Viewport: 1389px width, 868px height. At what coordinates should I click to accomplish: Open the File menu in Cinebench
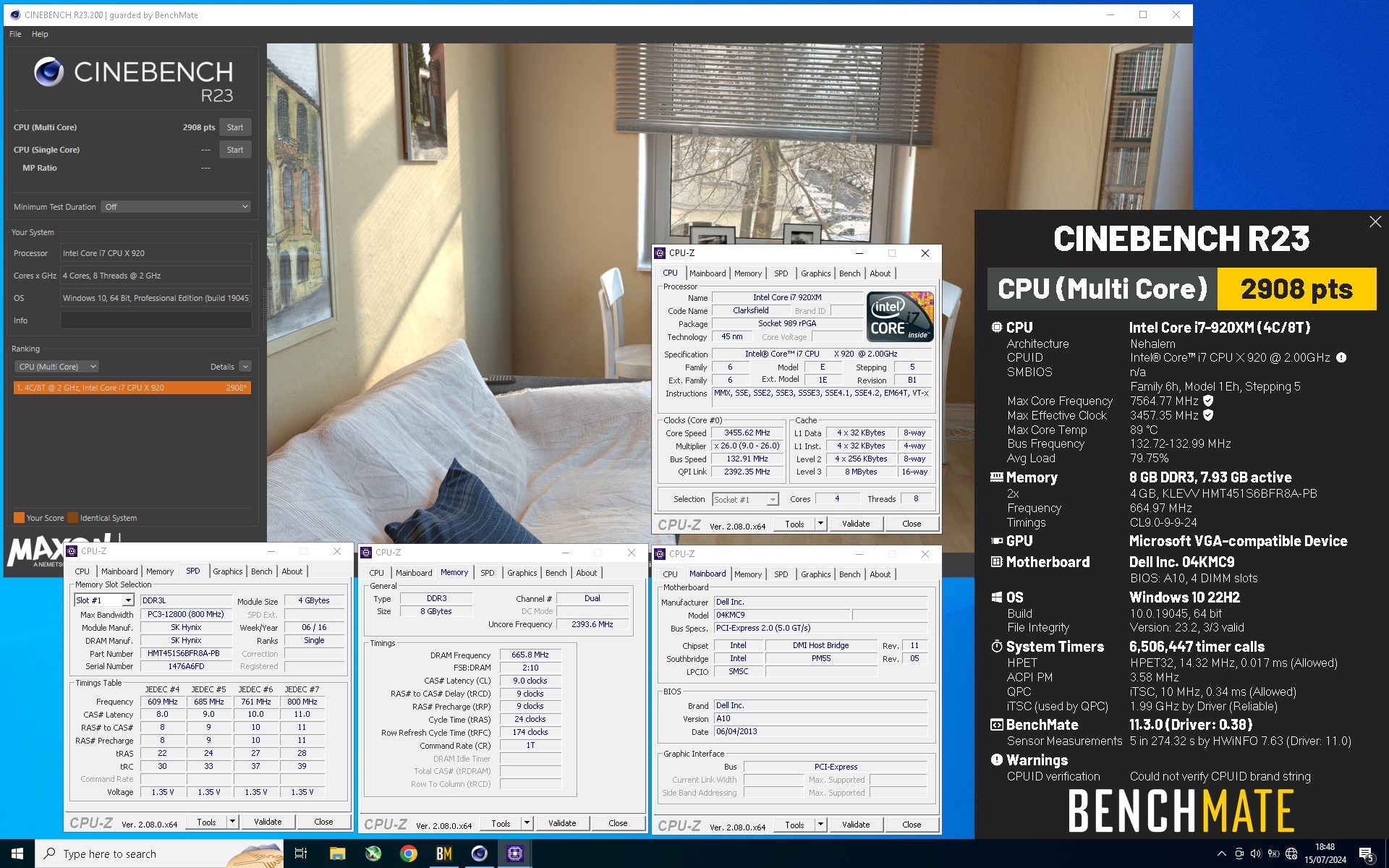pyautogui.click(x=15, y=34)
